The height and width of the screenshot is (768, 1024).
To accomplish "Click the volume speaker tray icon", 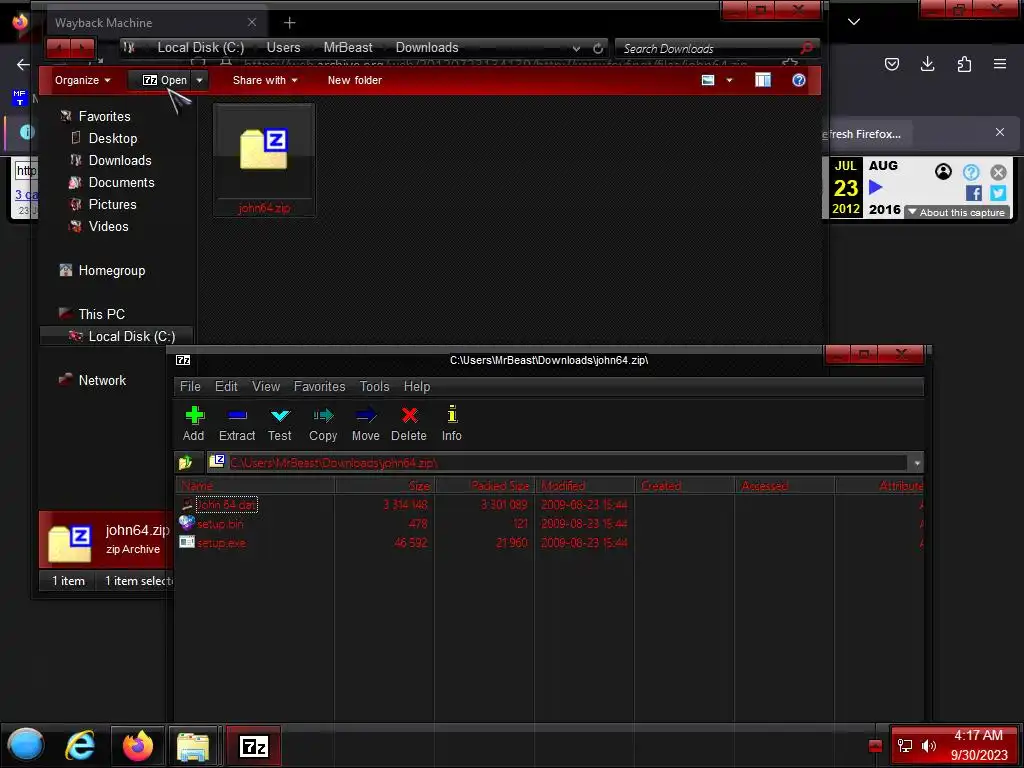I will [x=928, y=746].
